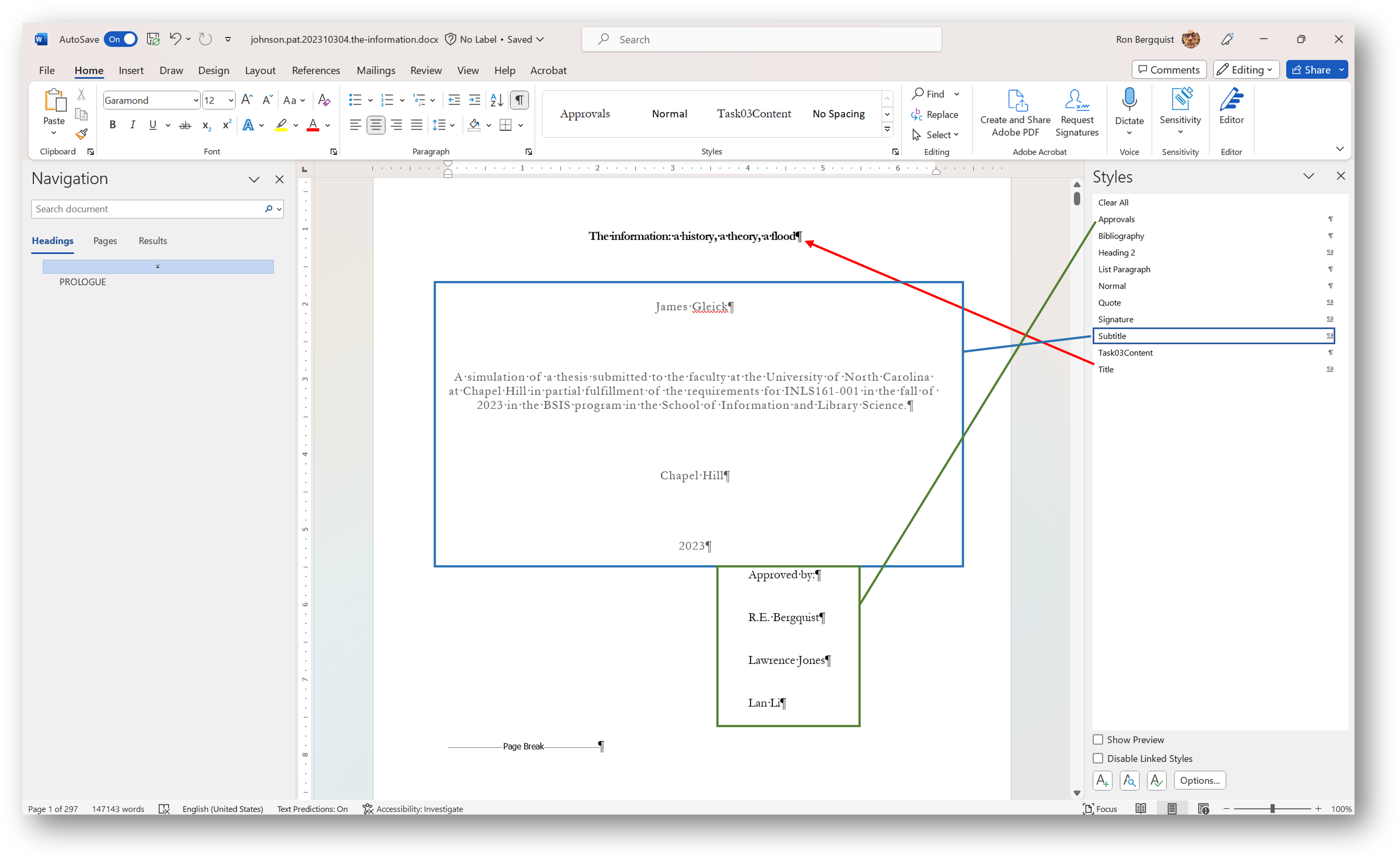
Task: Apply strikethrough formatting
Action: click(185, 125)
